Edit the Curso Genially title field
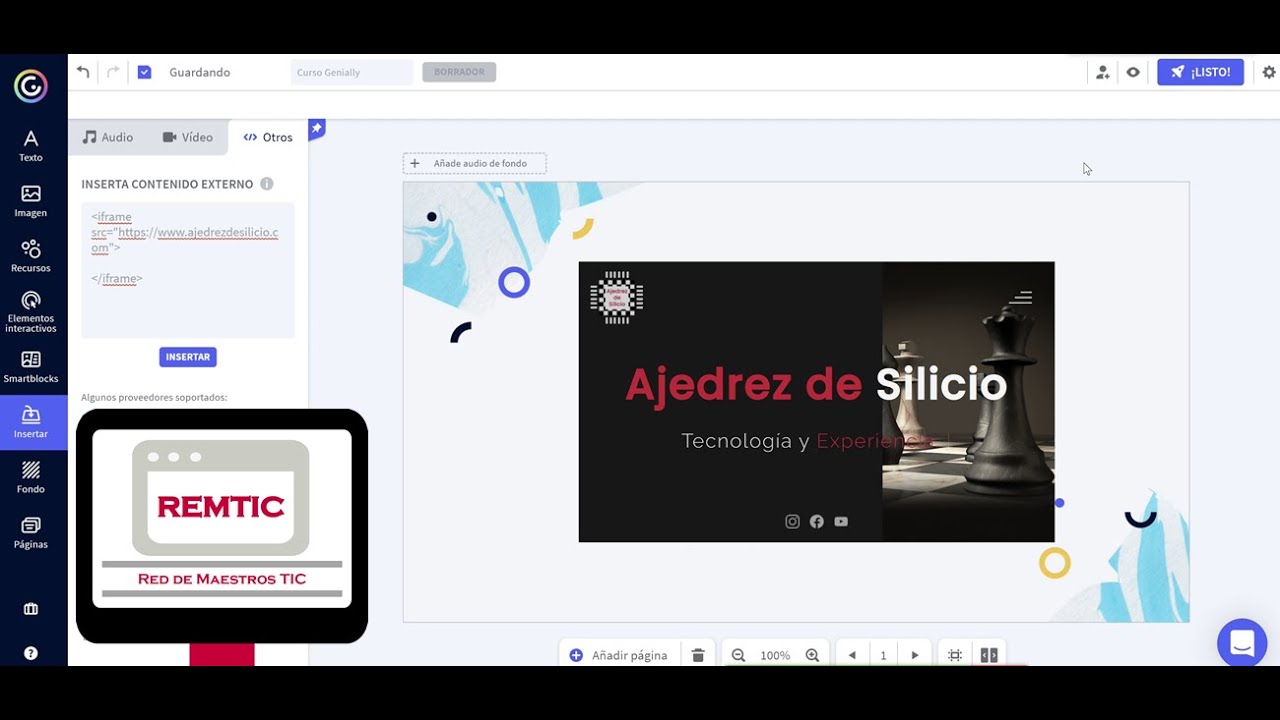The height and width of the screenshot is (720, 1280). click(351, 72)
